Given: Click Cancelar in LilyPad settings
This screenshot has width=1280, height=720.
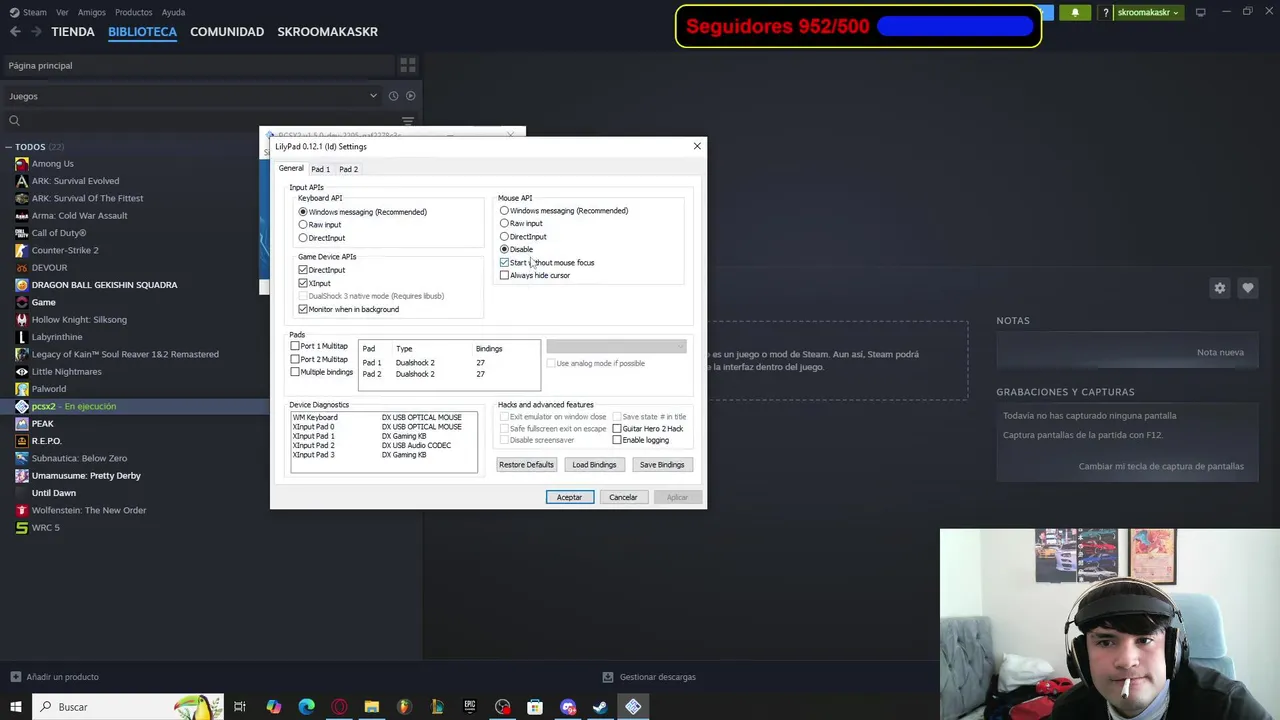Looking at the screenshot, I should pyautogui.click(x=623, y=497).
